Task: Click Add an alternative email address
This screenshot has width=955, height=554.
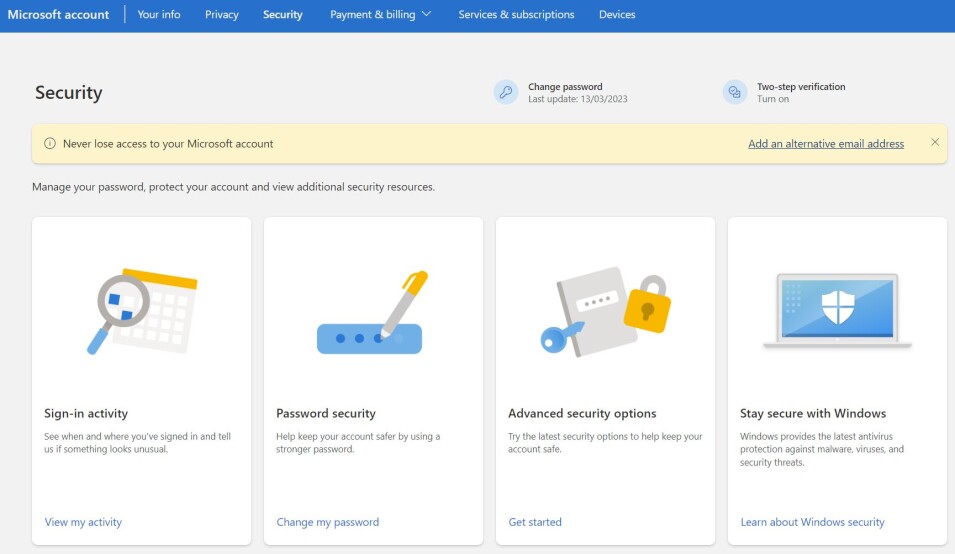Action: [826, 144]
